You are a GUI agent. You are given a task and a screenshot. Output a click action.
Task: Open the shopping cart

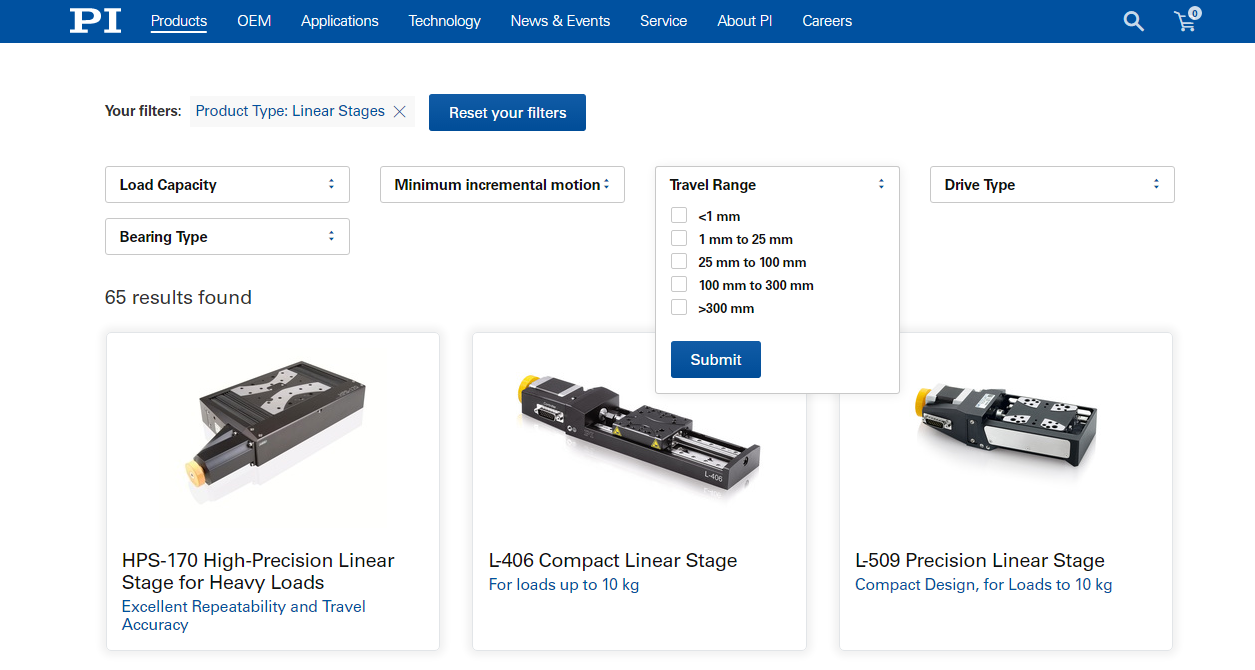pos(1185,21)
